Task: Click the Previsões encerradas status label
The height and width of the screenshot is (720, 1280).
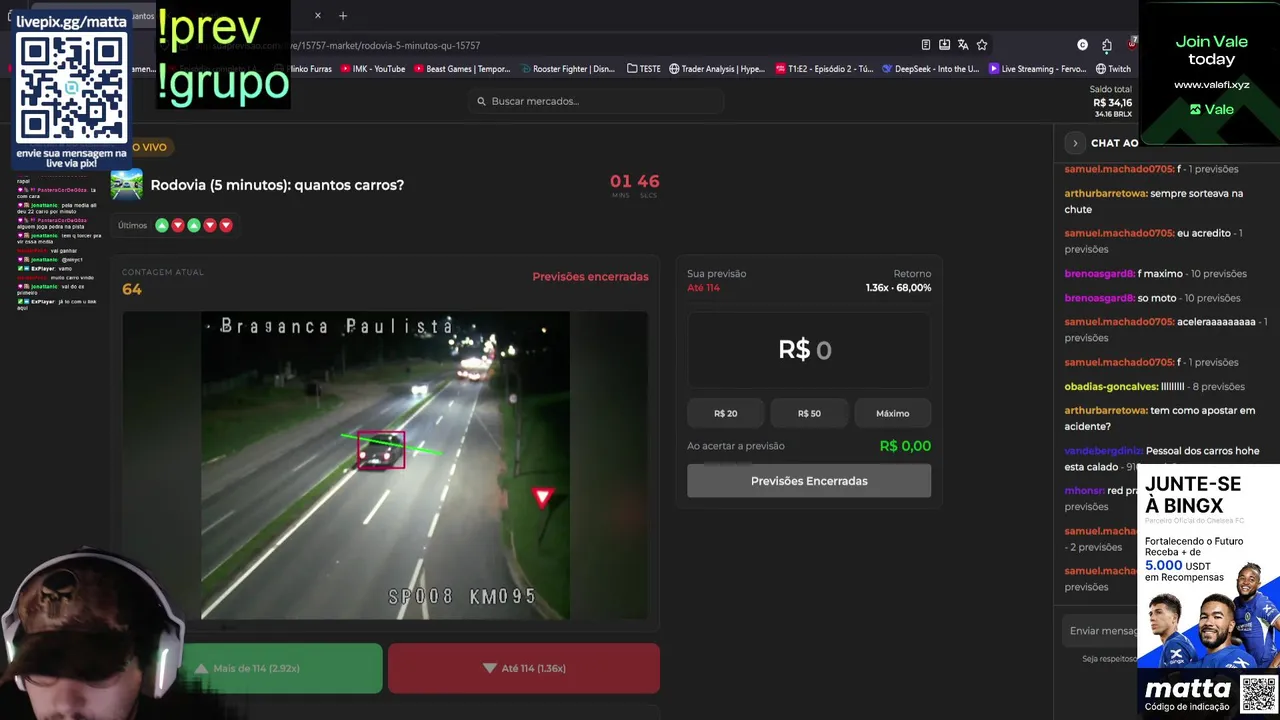Action: click(590, 277)
